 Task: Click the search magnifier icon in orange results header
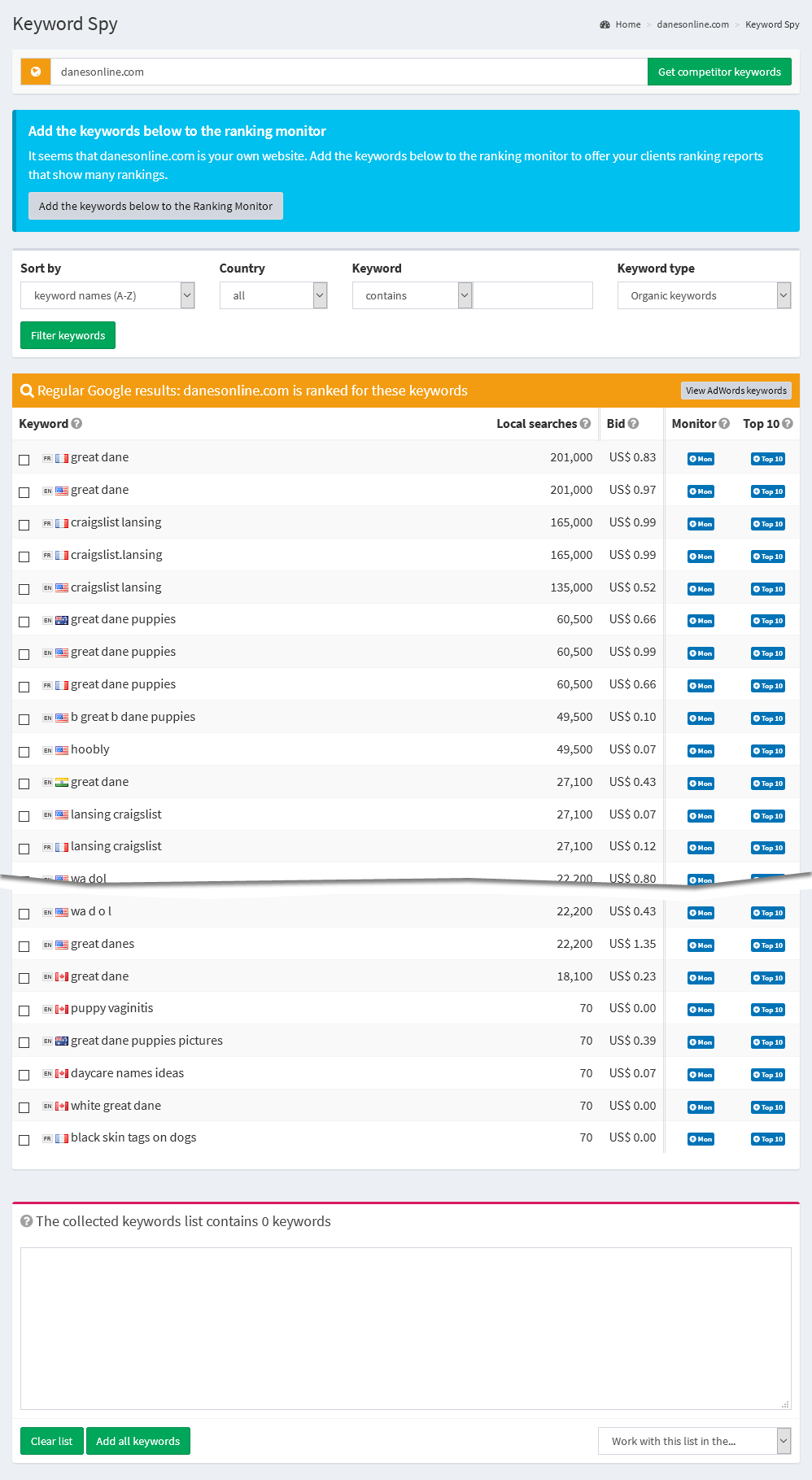pos(27,391)
